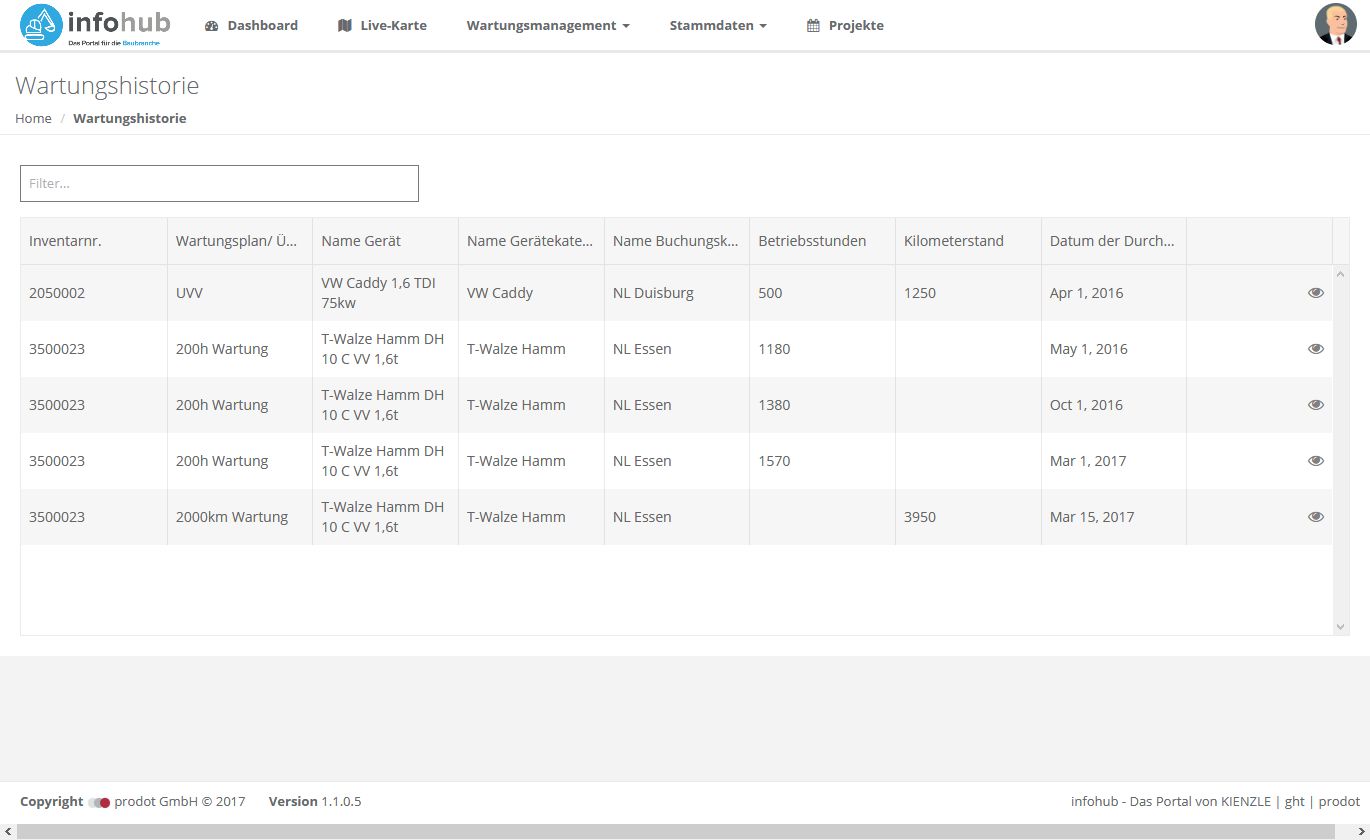
Task: Expand the Wartungsmanagement dropdown menu
Action: click(x=547, y=25)
